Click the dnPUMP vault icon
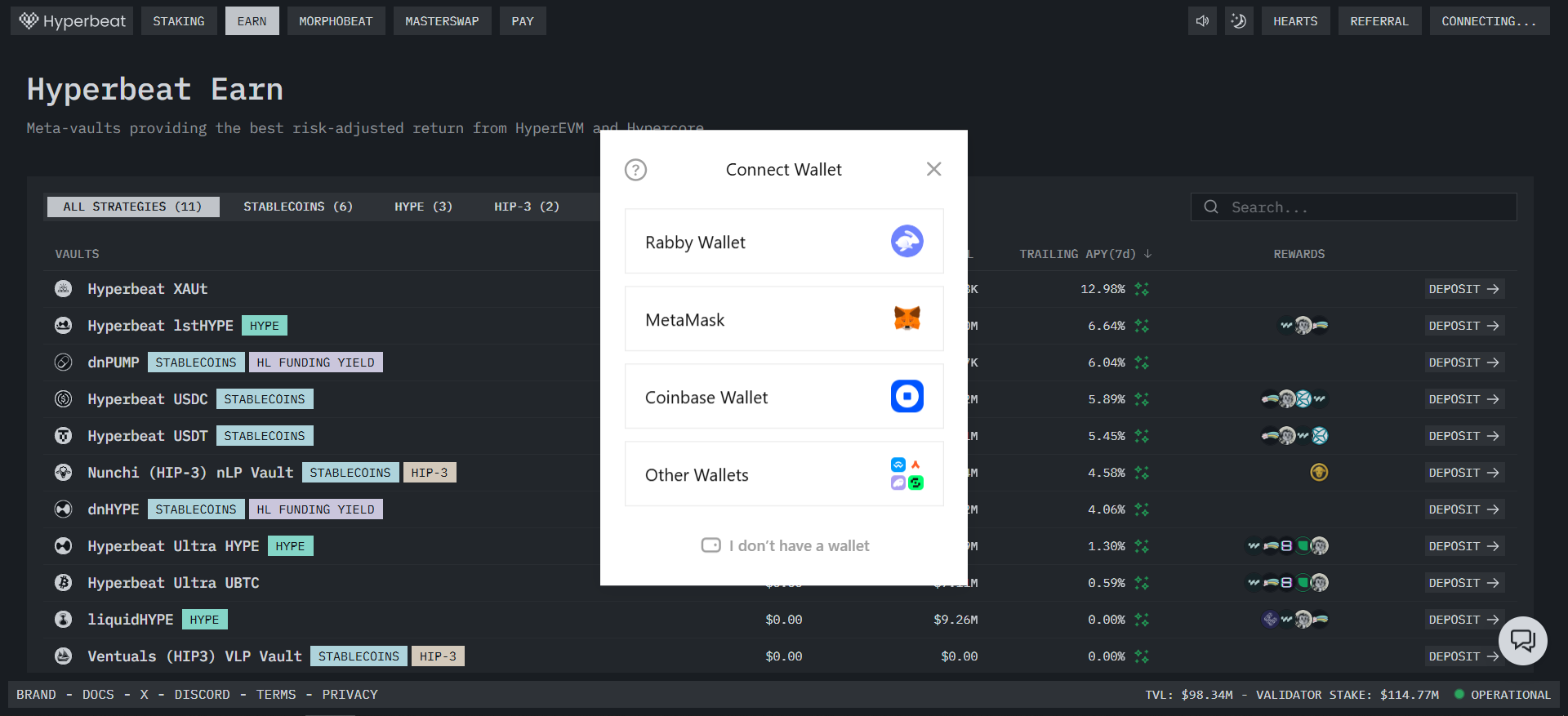This screenshot has width=1568, height=716. click(63, 362)
